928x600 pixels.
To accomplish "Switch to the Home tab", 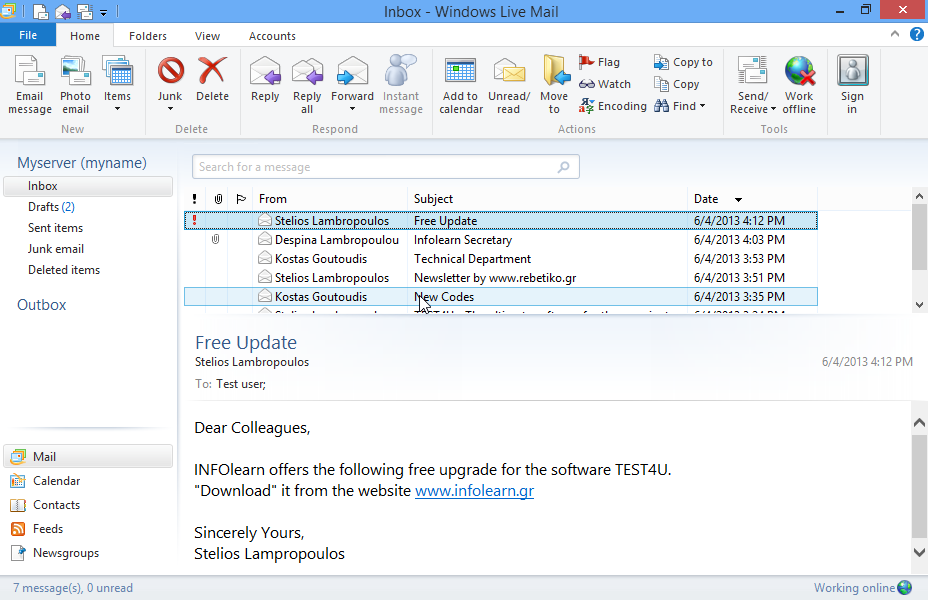I will tap(85, 36).
